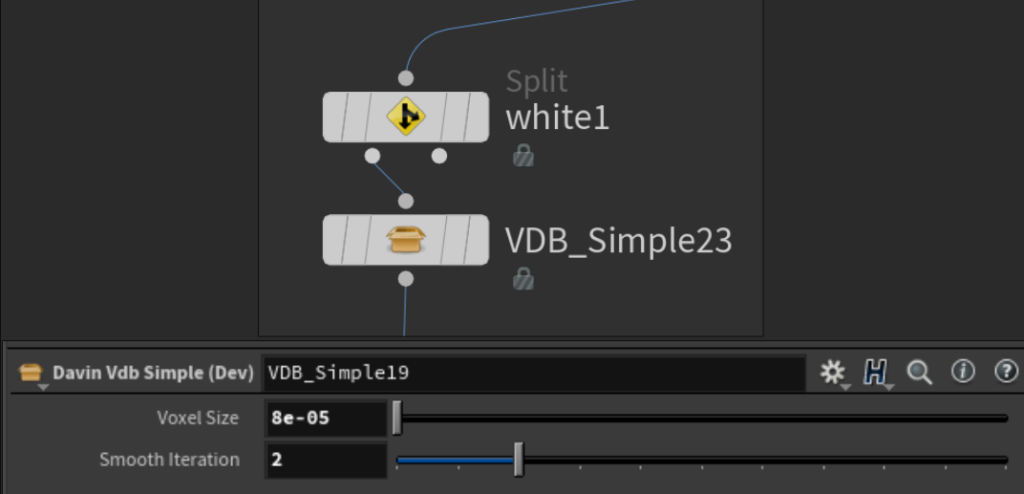Image resolution: width=1024 pixels, height=494 pixels.
Task: Click the white1 node's right output connector
Action: [x=440, y=156]
